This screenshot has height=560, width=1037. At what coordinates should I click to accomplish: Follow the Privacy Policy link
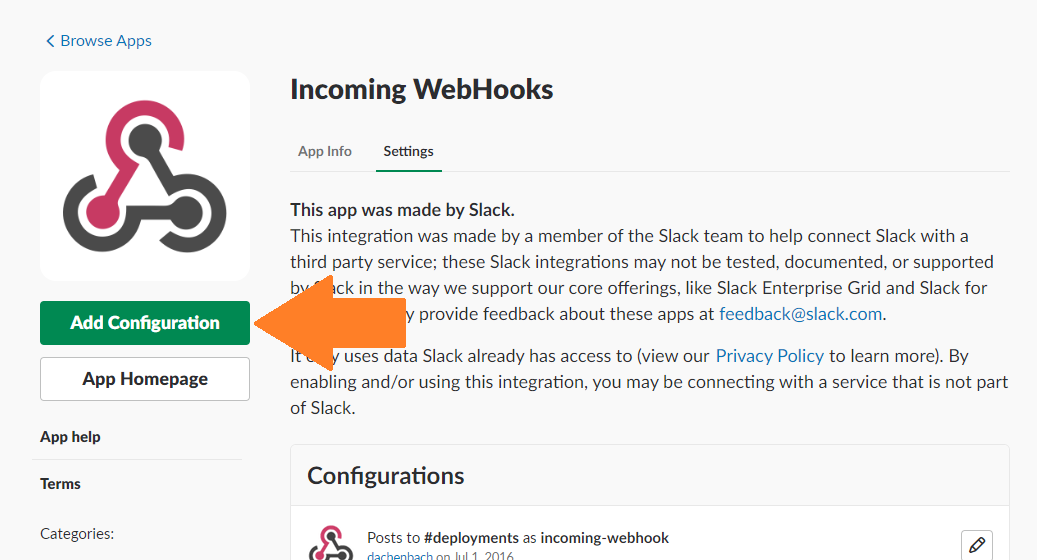769,355
